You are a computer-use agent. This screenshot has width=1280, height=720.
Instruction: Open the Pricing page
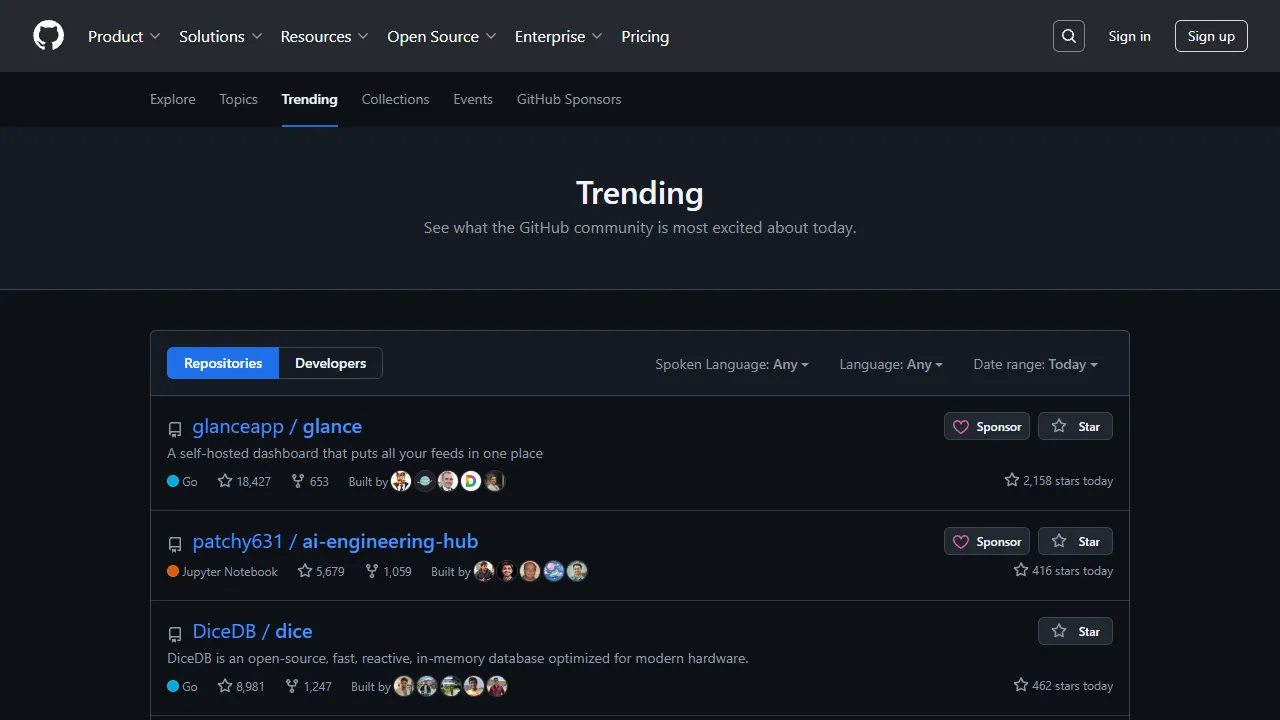[x=645, y=36]
